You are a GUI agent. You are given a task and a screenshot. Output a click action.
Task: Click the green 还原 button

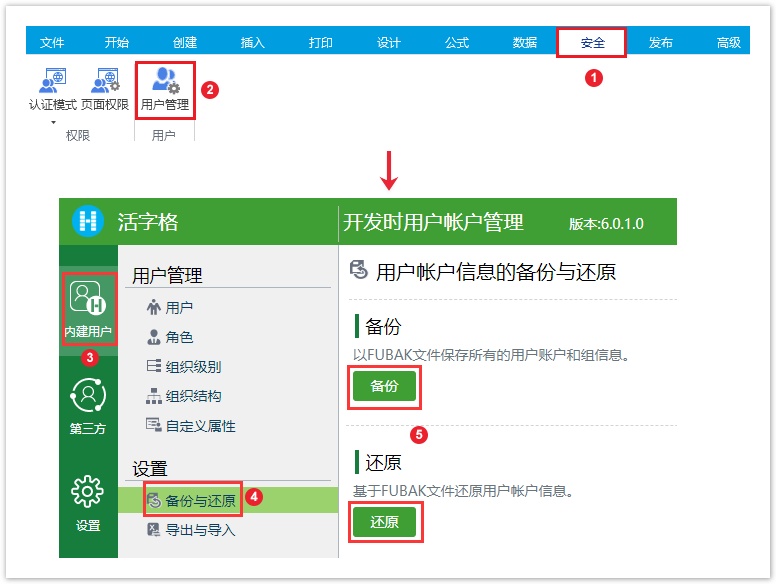pos(384,522)
